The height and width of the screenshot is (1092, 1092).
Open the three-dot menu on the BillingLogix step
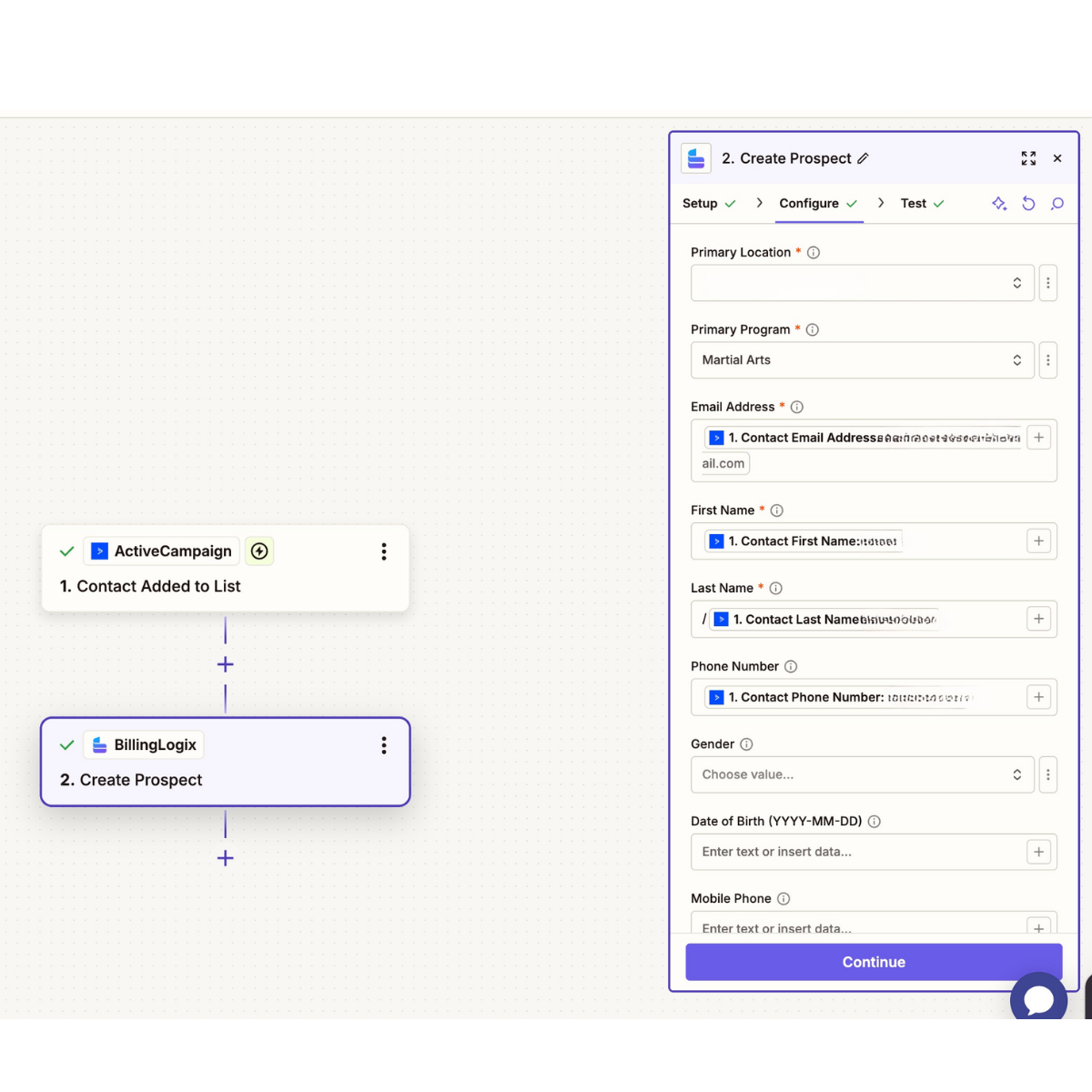(383, 744)
